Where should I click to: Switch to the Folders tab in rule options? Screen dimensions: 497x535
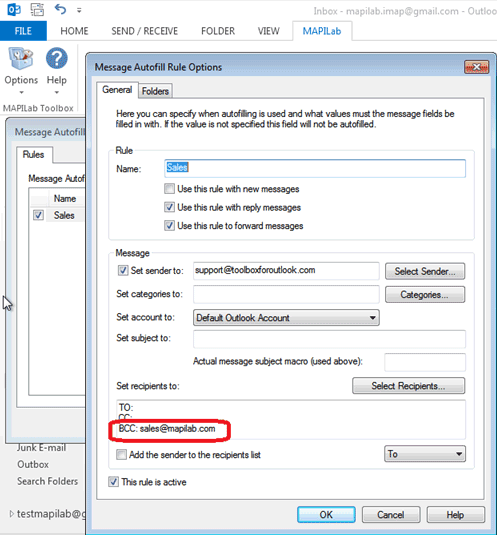tap(155, 91)
